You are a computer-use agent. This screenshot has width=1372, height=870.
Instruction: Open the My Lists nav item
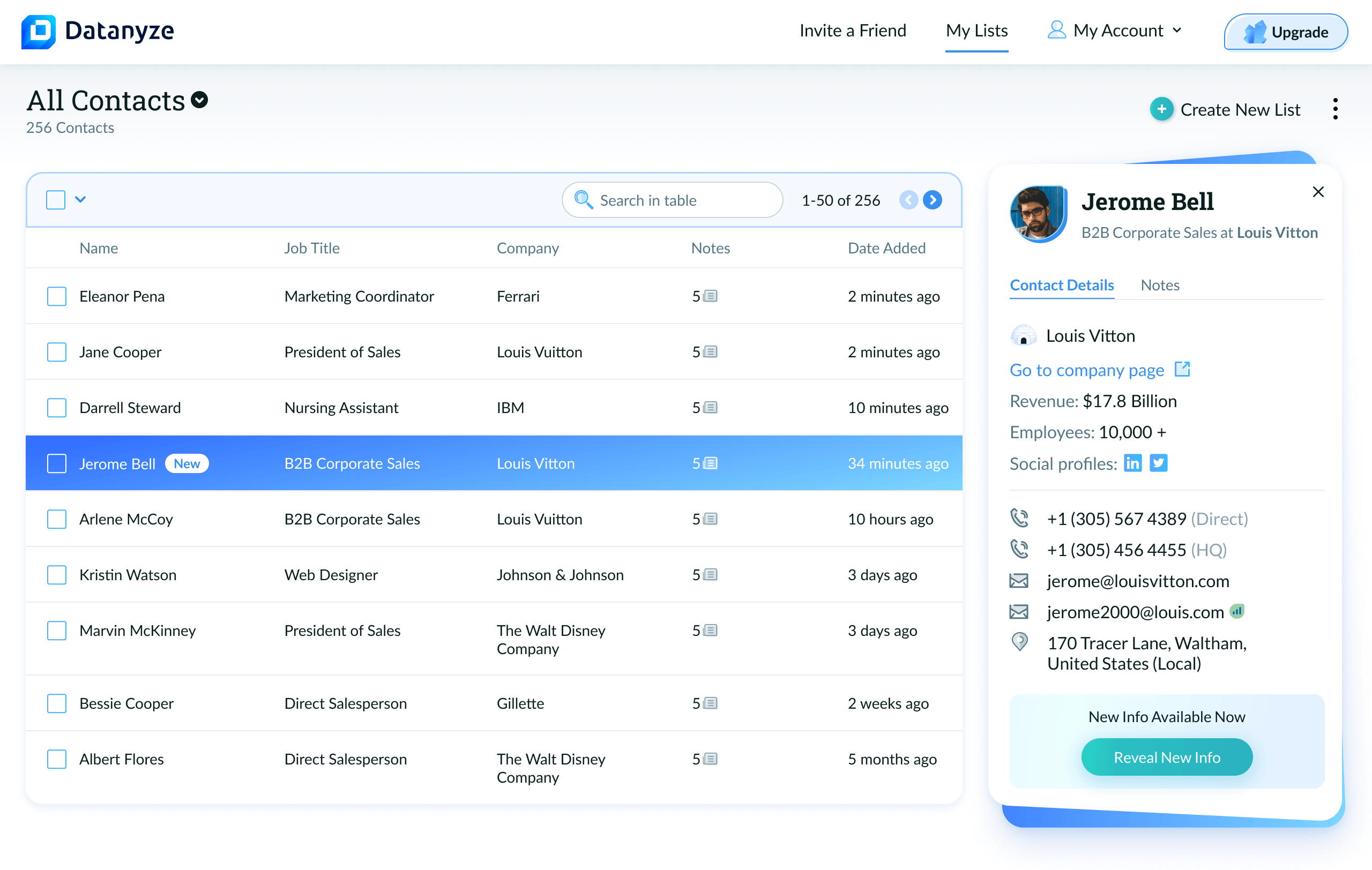[976, 30]
